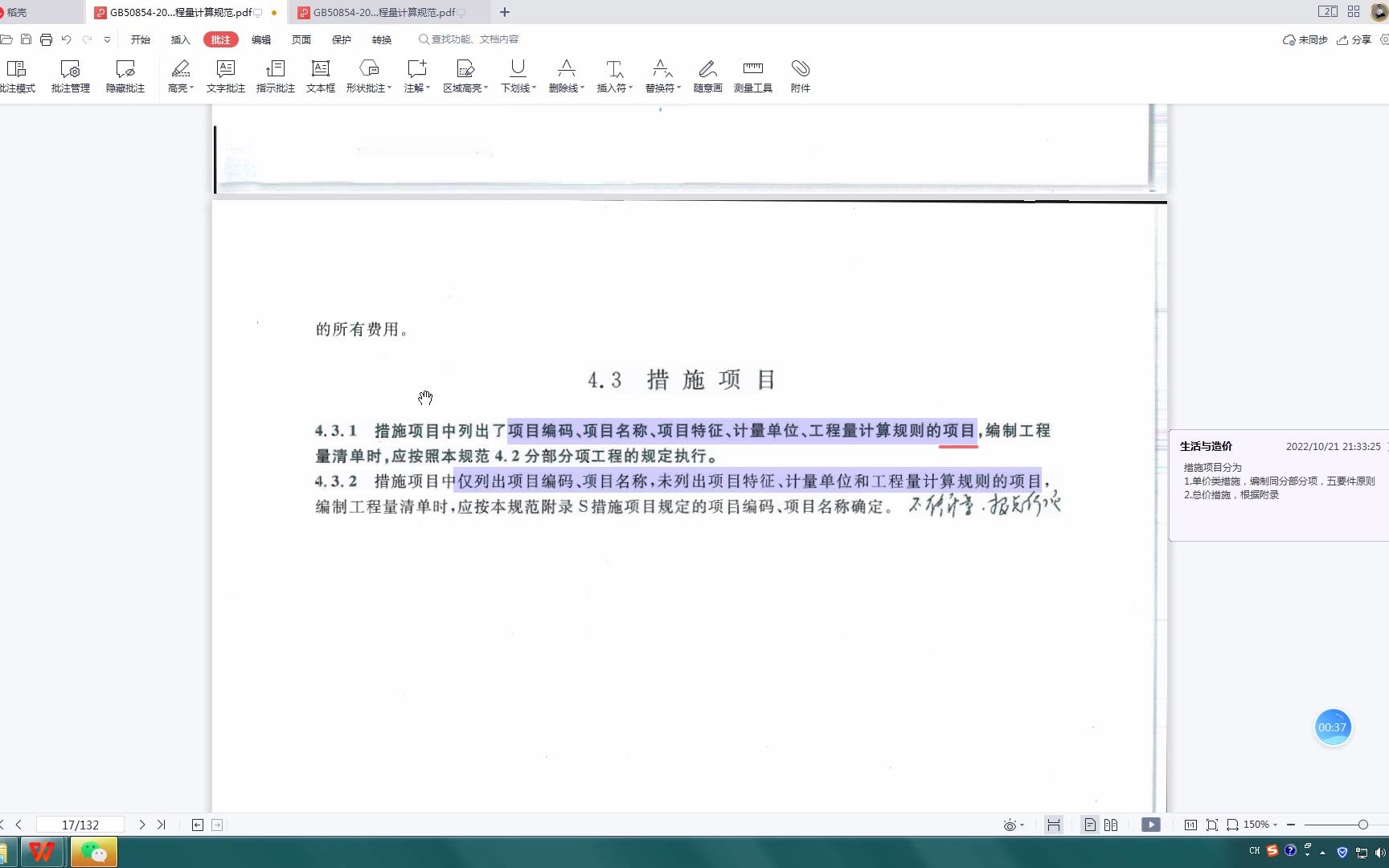Toggle the single-page view mode
Screen dimensions: 1389x868
pyautogui.click(x=1090, y=825)
